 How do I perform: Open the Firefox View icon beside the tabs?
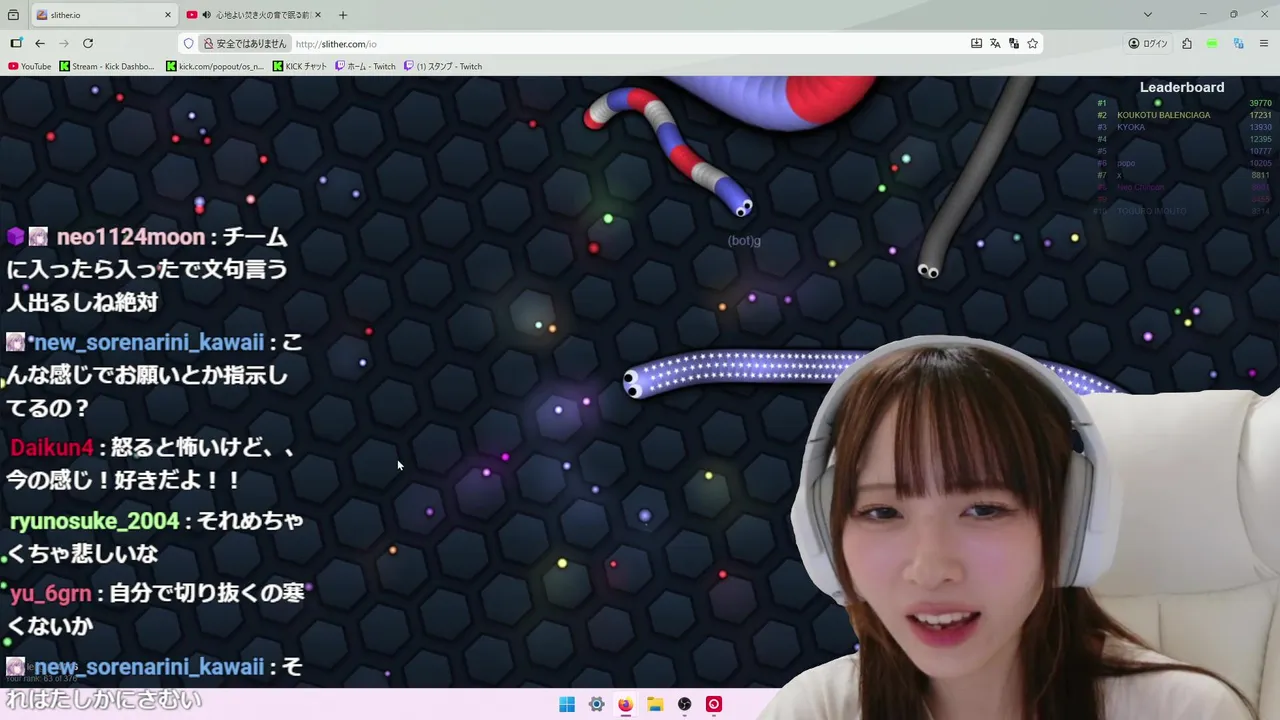tap(14, 15)
